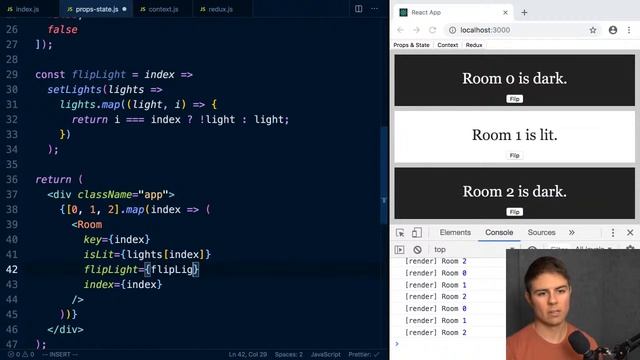
Task: Open the index.js editor tab
Action: coord(23,9)
